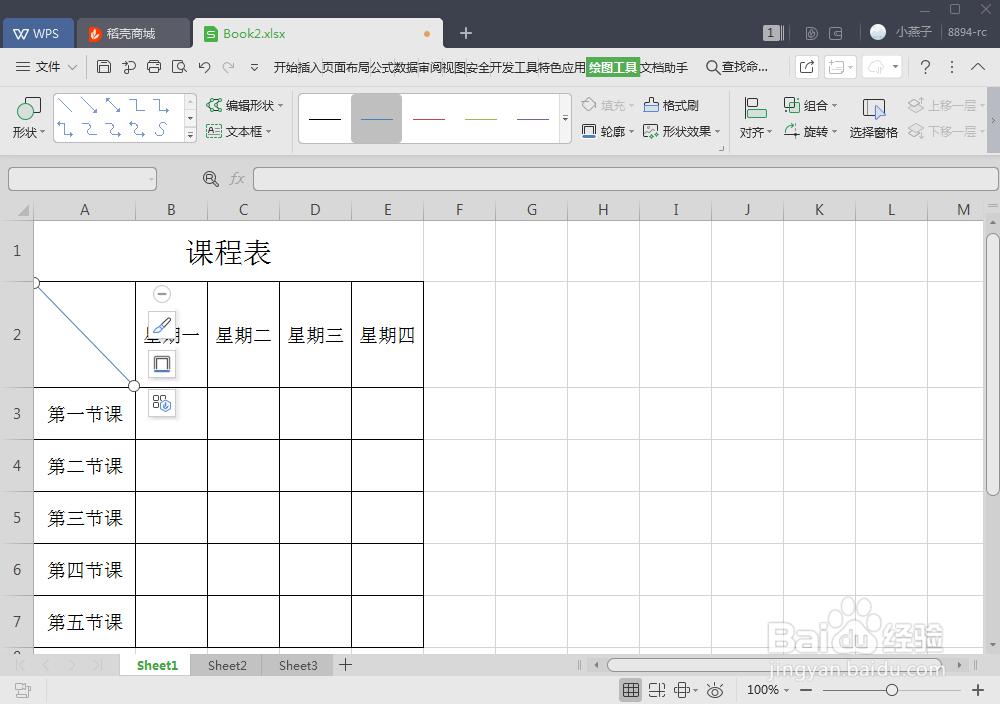Click the Undo arrow
Image resolution: width=1000 pixels, height=704 pixels.
[204, 66]
